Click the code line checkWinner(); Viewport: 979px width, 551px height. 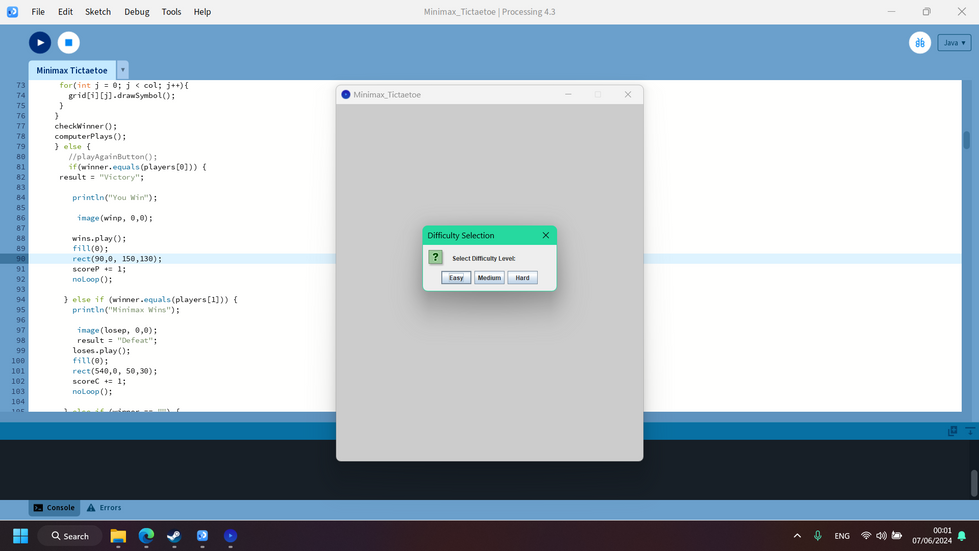(x=86, y=126)
